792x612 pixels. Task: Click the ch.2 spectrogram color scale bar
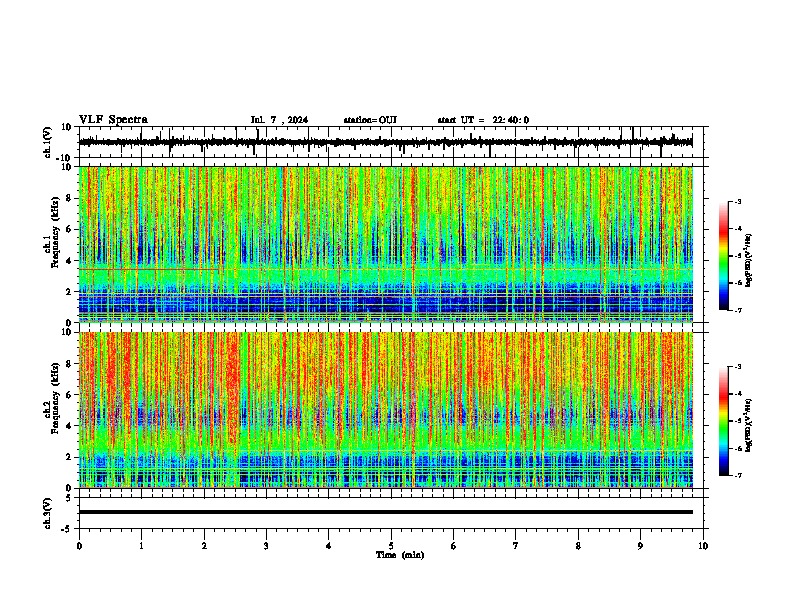(724, 421)
